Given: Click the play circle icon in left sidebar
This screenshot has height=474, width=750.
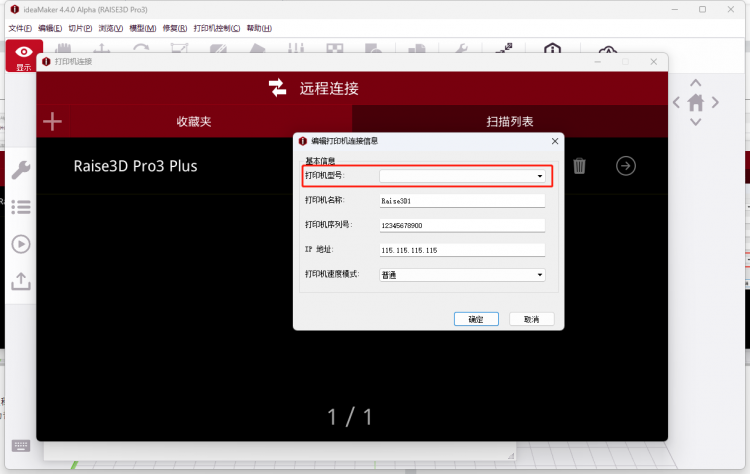Looking at the screenshot, I should click(21, 244).
